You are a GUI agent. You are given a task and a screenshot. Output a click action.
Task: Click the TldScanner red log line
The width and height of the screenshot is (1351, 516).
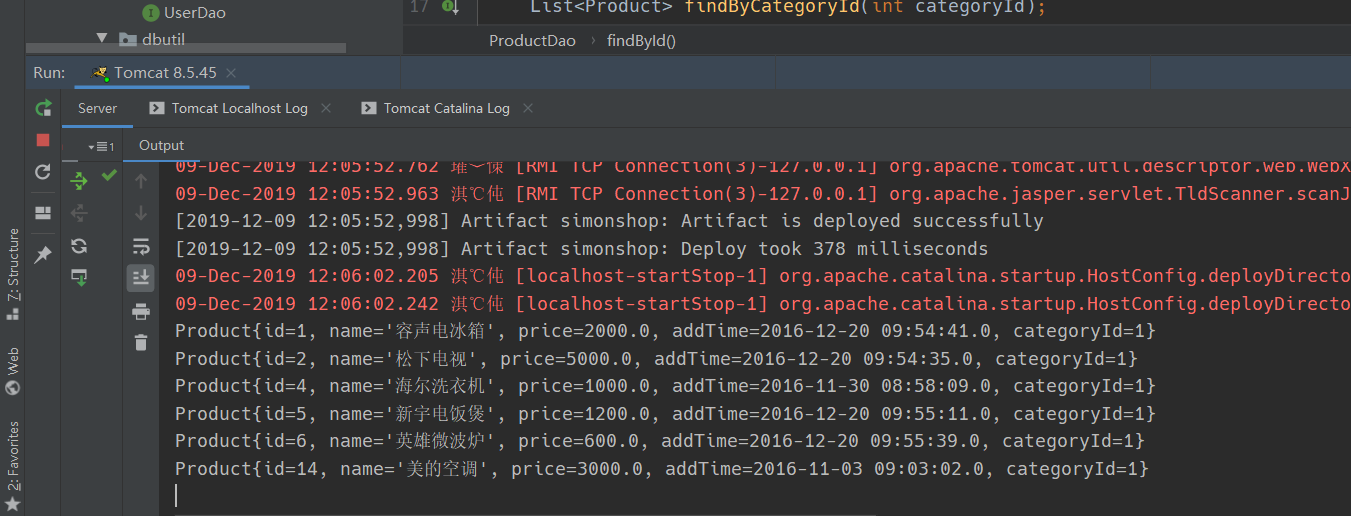762,194
